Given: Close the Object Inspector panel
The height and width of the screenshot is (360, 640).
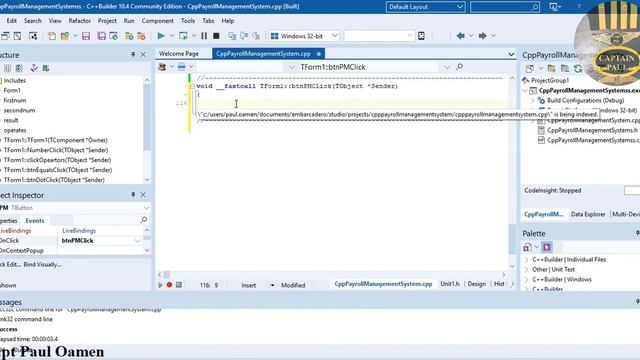Looking at the screenshot, I should click(143, 195).
